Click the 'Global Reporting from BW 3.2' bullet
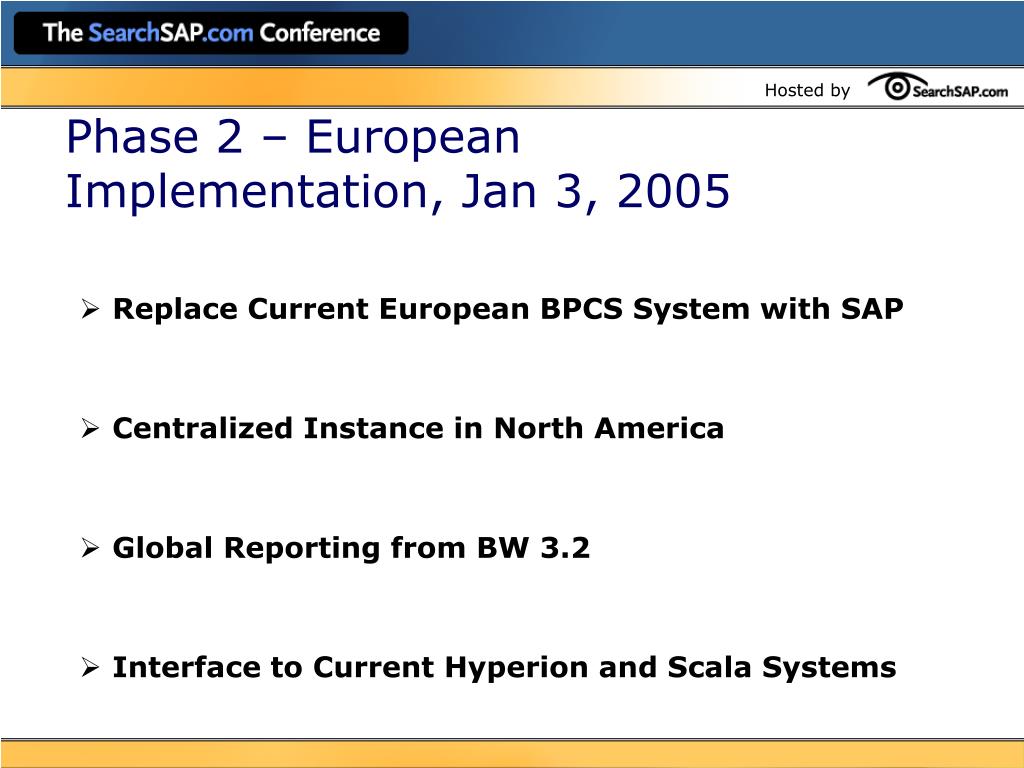The height and width of the screenshot is (768, 1024). tap(335, 548)
